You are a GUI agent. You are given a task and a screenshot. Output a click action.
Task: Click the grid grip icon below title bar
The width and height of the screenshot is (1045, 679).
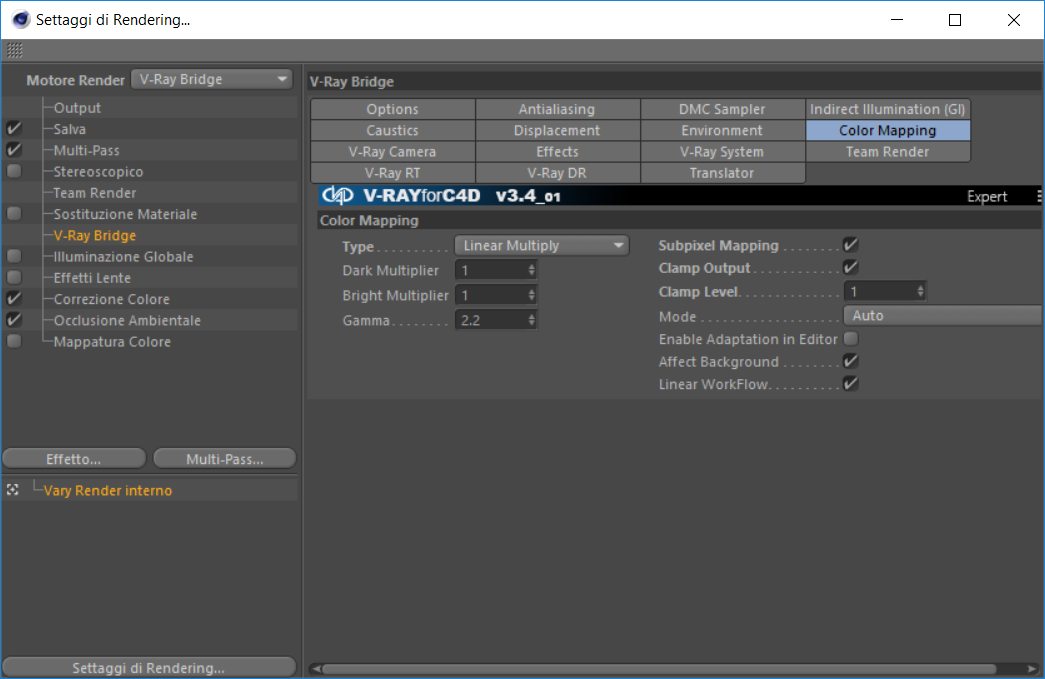pos(15,50)
